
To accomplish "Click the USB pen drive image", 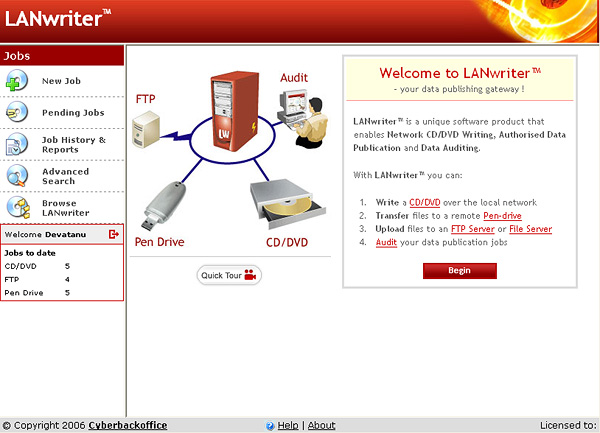I will tap(164, 205).
